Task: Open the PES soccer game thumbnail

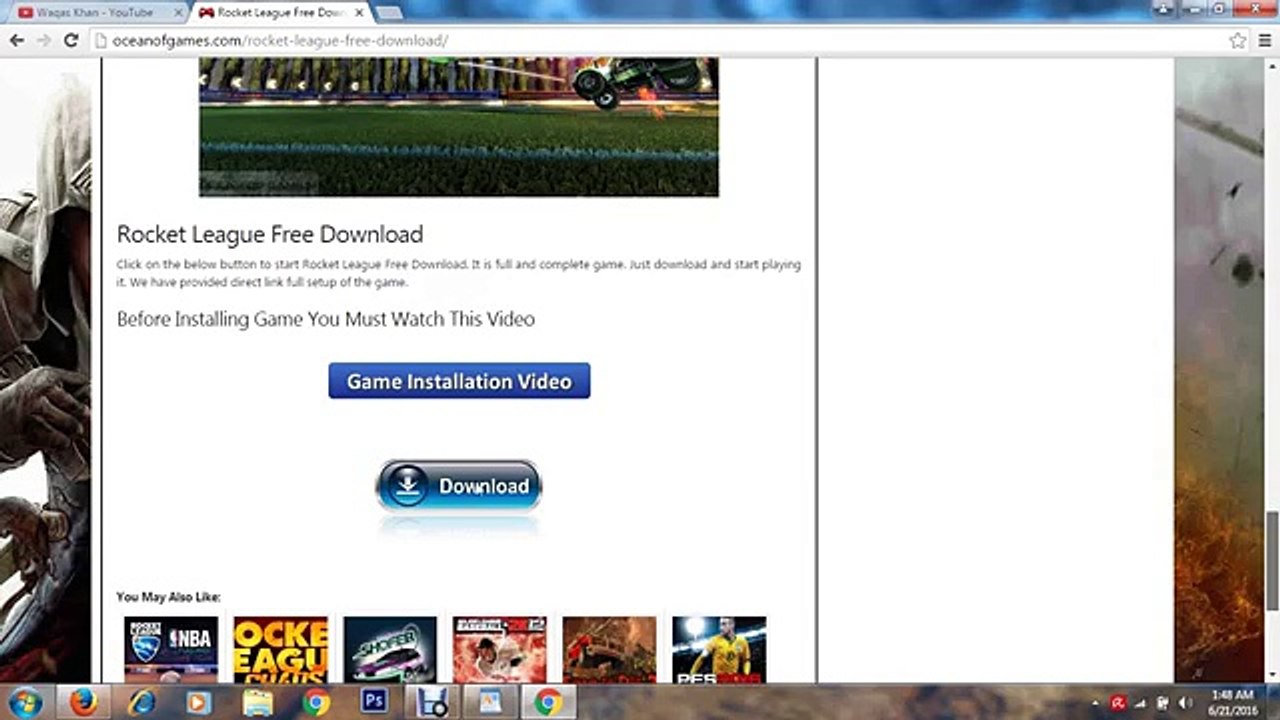Action: tap(719, 650)
